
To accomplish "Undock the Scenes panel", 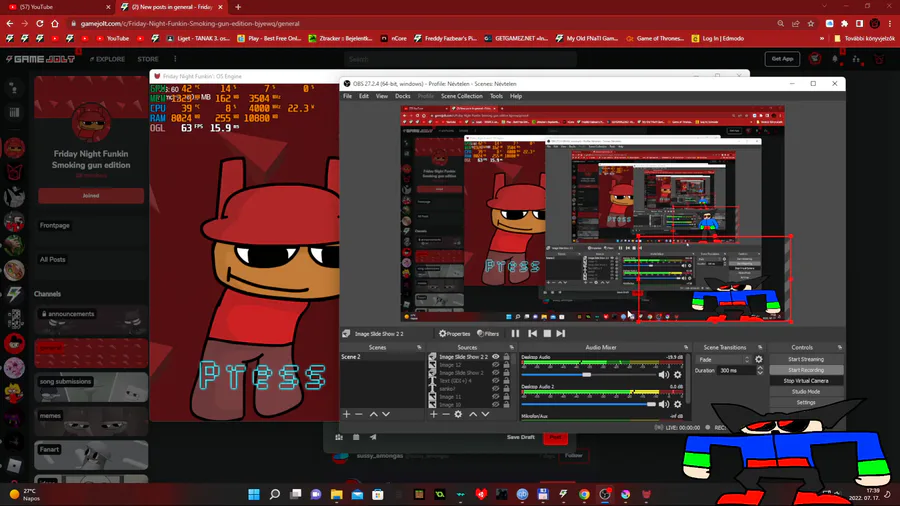I will [419, 348].
